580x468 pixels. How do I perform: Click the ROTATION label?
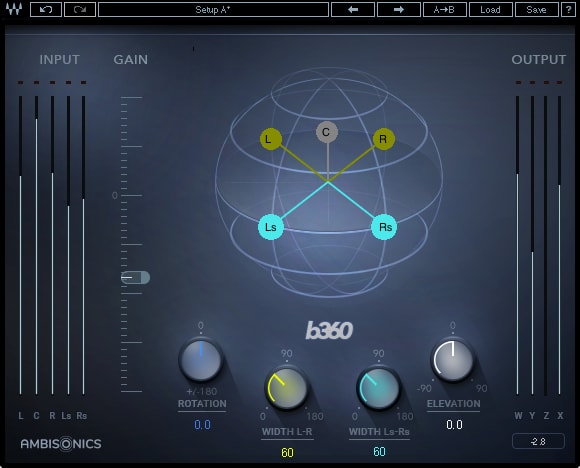pos(202,404)
